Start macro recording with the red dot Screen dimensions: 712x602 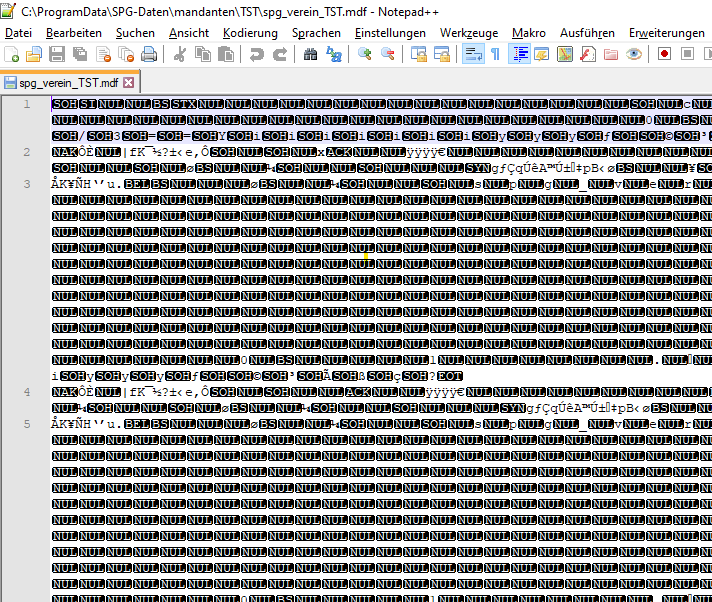(664, 54)
